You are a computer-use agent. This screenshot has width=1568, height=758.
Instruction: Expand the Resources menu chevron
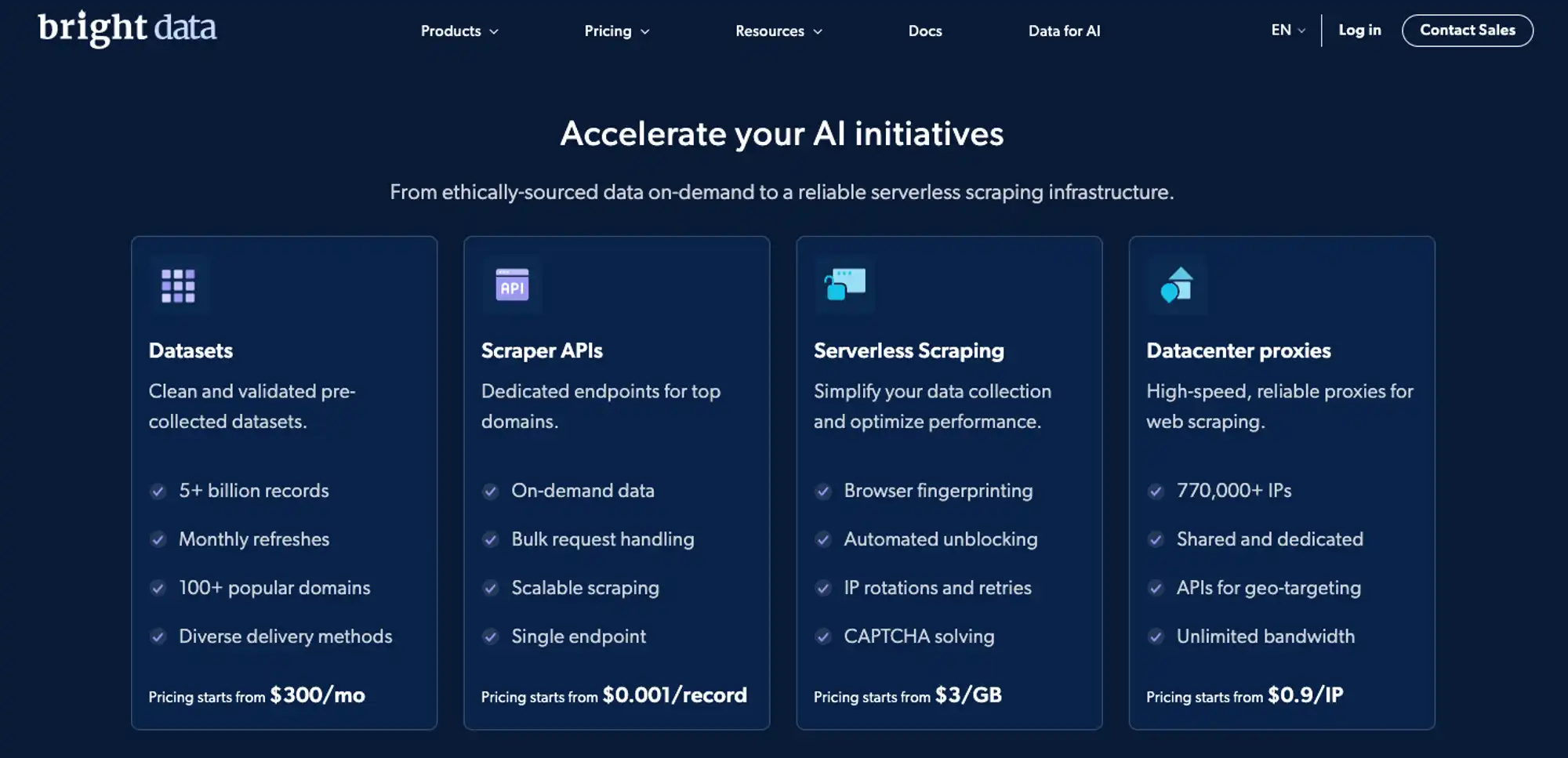click(818, 32)
